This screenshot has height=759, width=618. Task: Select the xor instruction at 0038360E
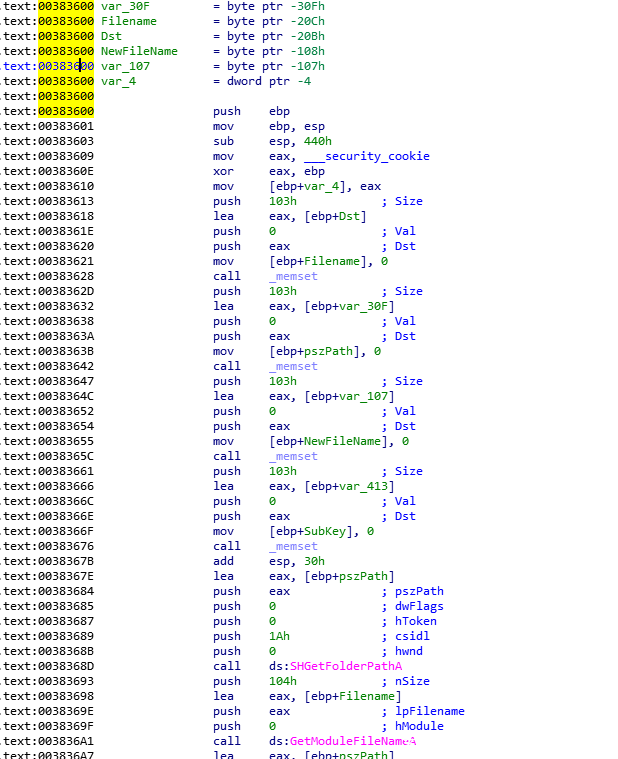pos(227,171)
